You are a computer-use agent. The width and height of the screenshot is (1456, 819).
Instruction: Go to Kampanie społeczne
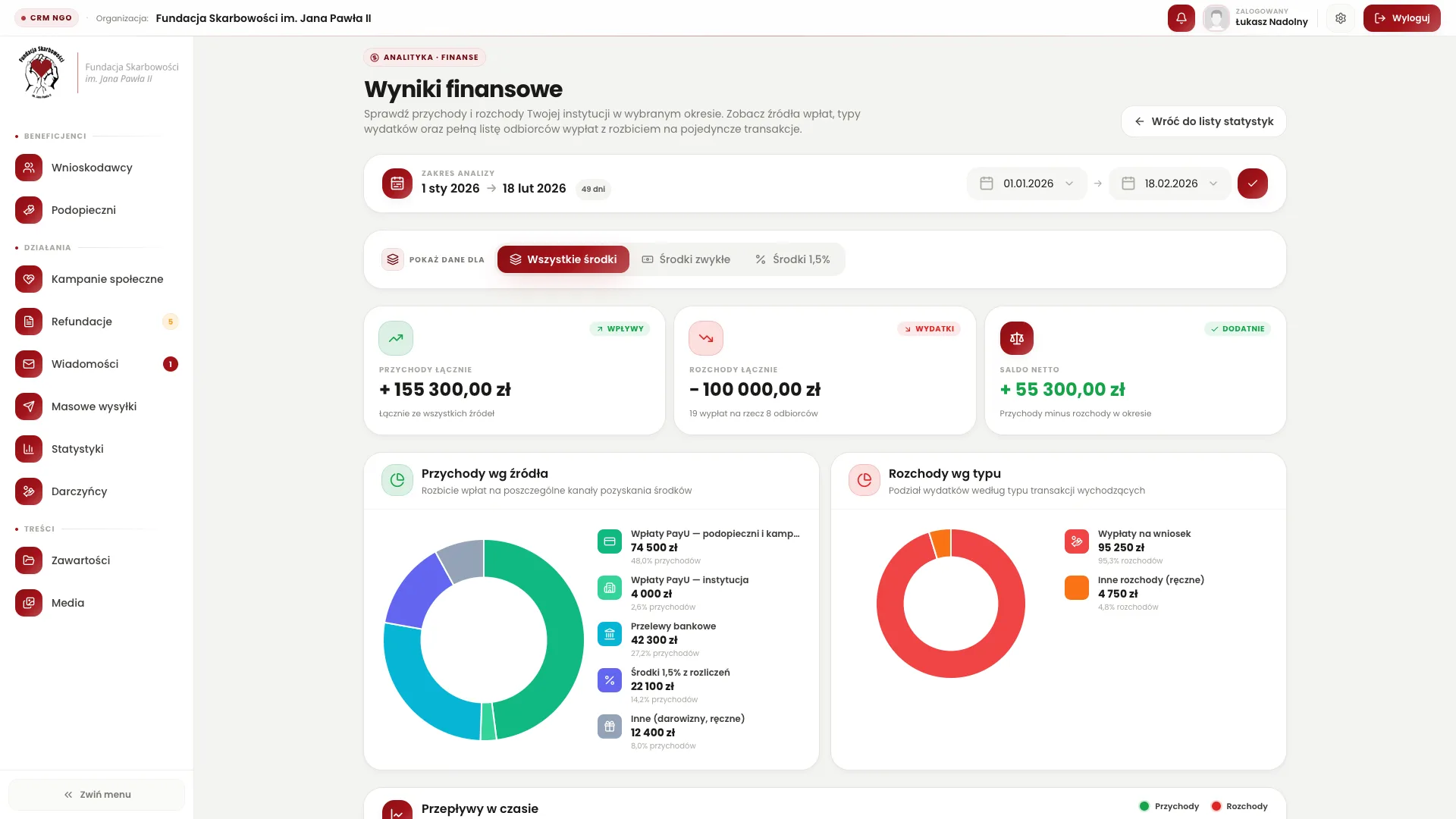point(96,279)
